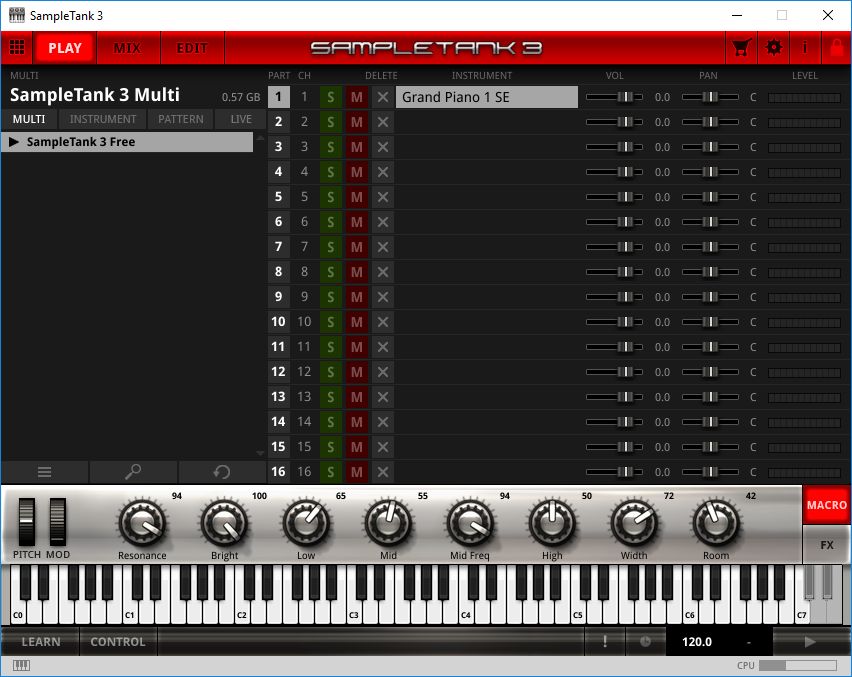852x677 pixels.
Task: Click the pan slider for part 1
Action: click(x=710, y=97)
